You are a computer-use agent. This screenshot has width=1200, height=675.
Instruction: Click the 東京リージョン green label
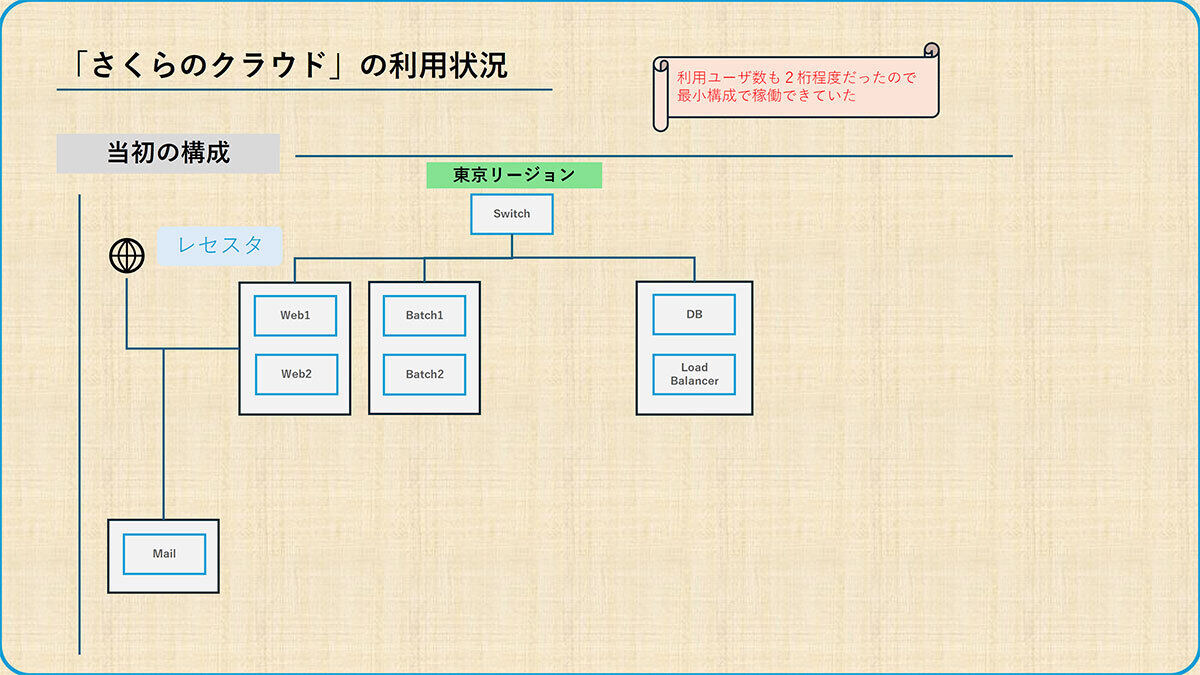pyautogui.click(x=514, y=175)
